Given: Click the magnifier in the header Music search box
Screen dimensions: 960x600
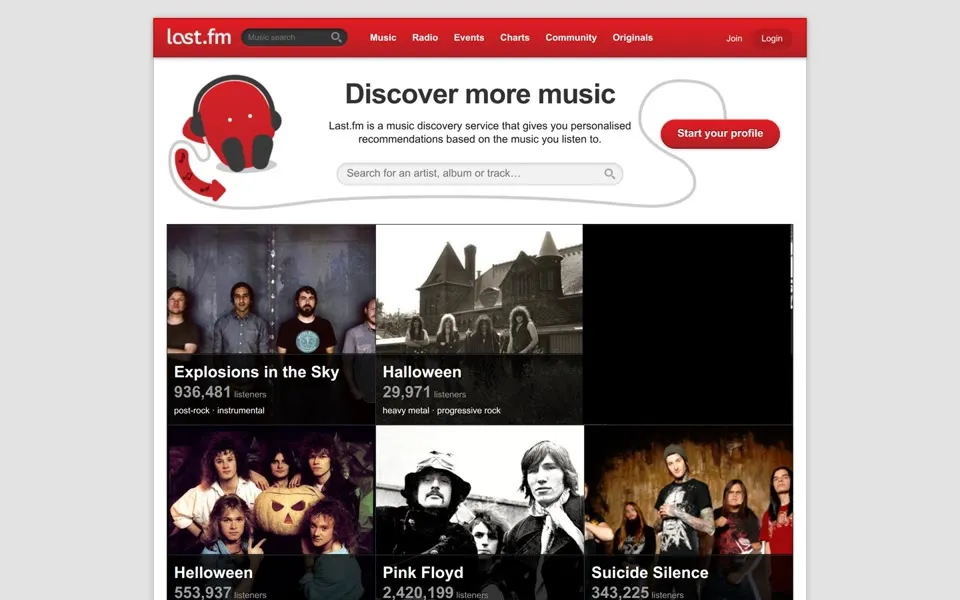Looking at the screenshot, I should (336, 37).
